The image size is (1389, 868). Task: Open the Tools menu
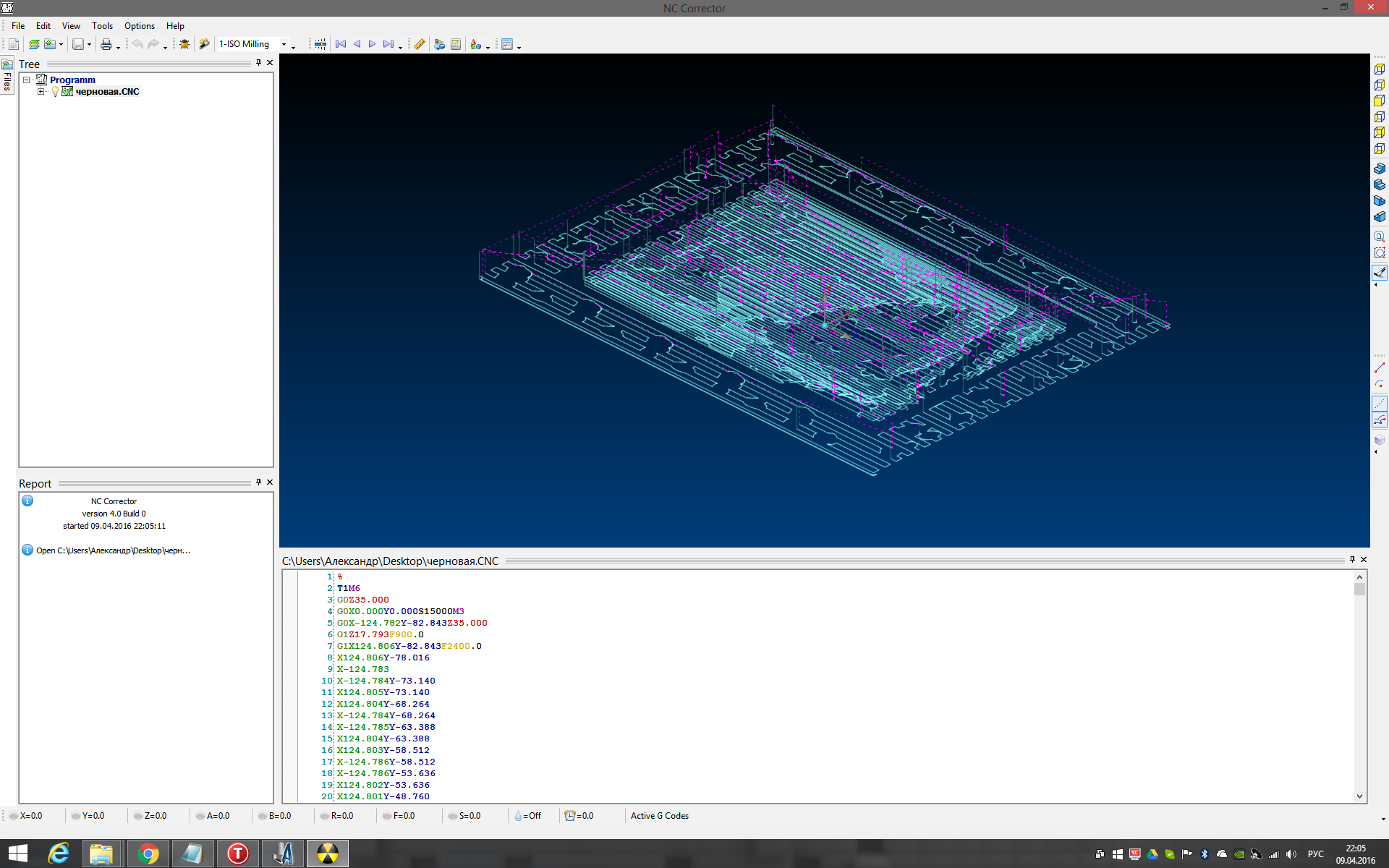pos(102,25)
